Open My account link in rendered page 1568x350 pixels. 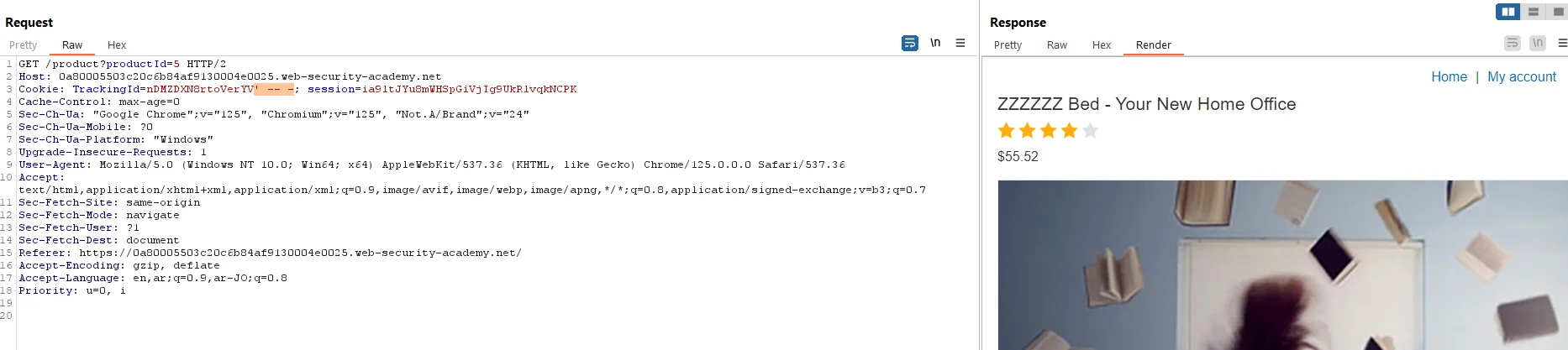tap(1522, 77)
